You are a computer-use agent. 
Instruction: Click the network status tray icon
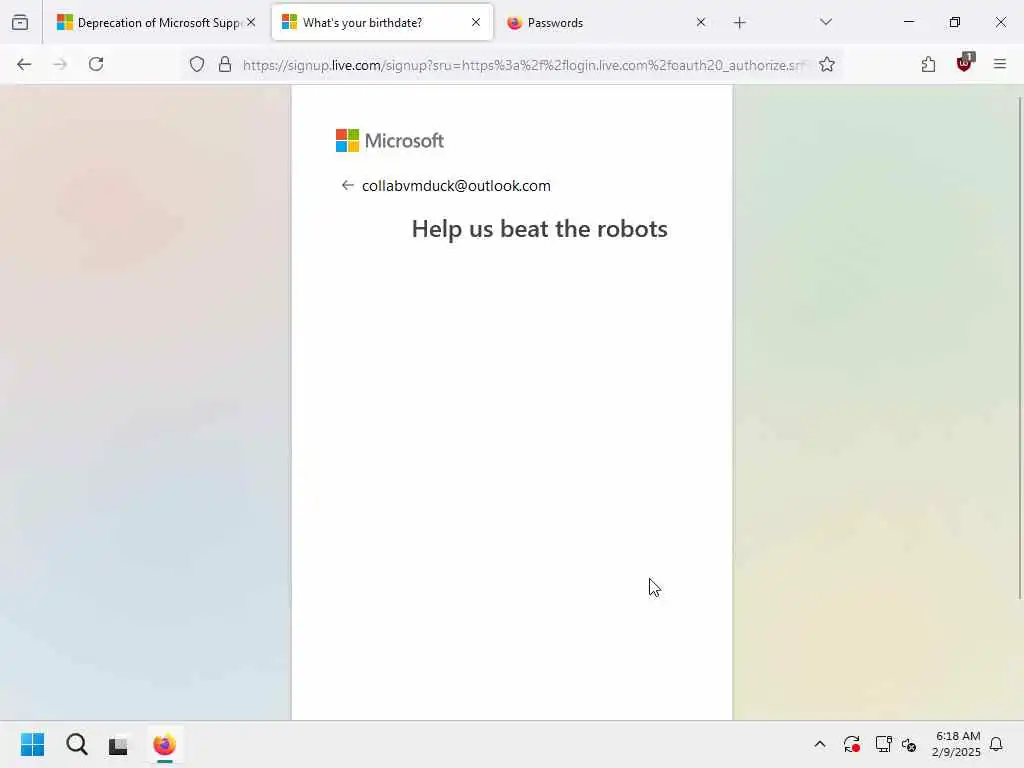883,744
